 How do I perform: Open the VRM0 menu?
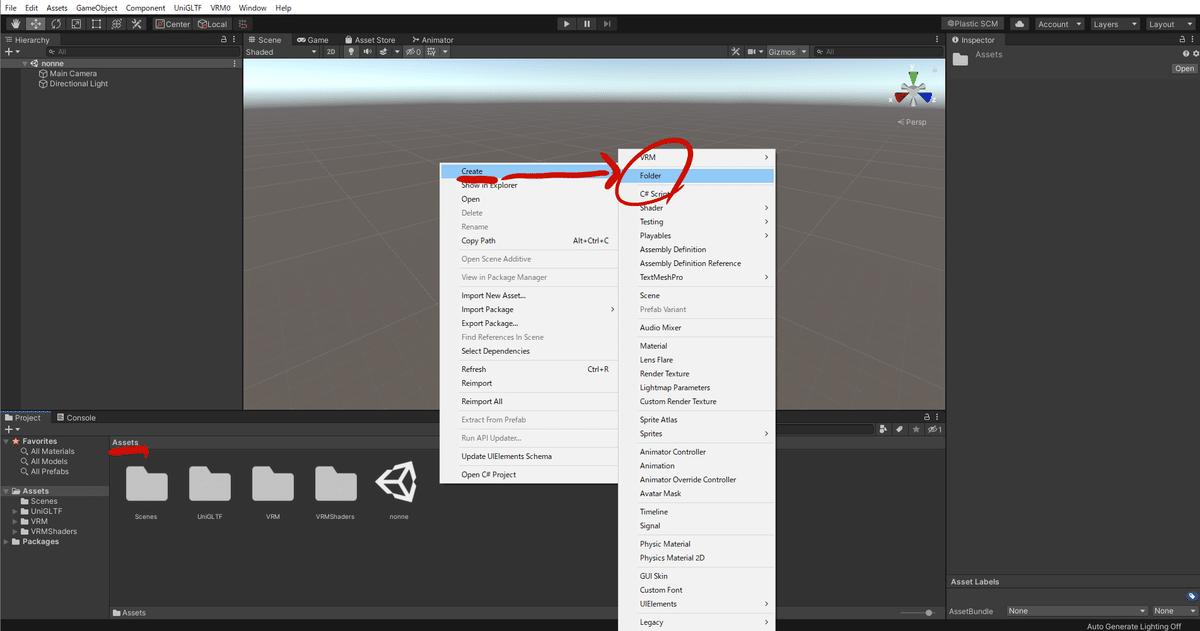click(220, 7)
